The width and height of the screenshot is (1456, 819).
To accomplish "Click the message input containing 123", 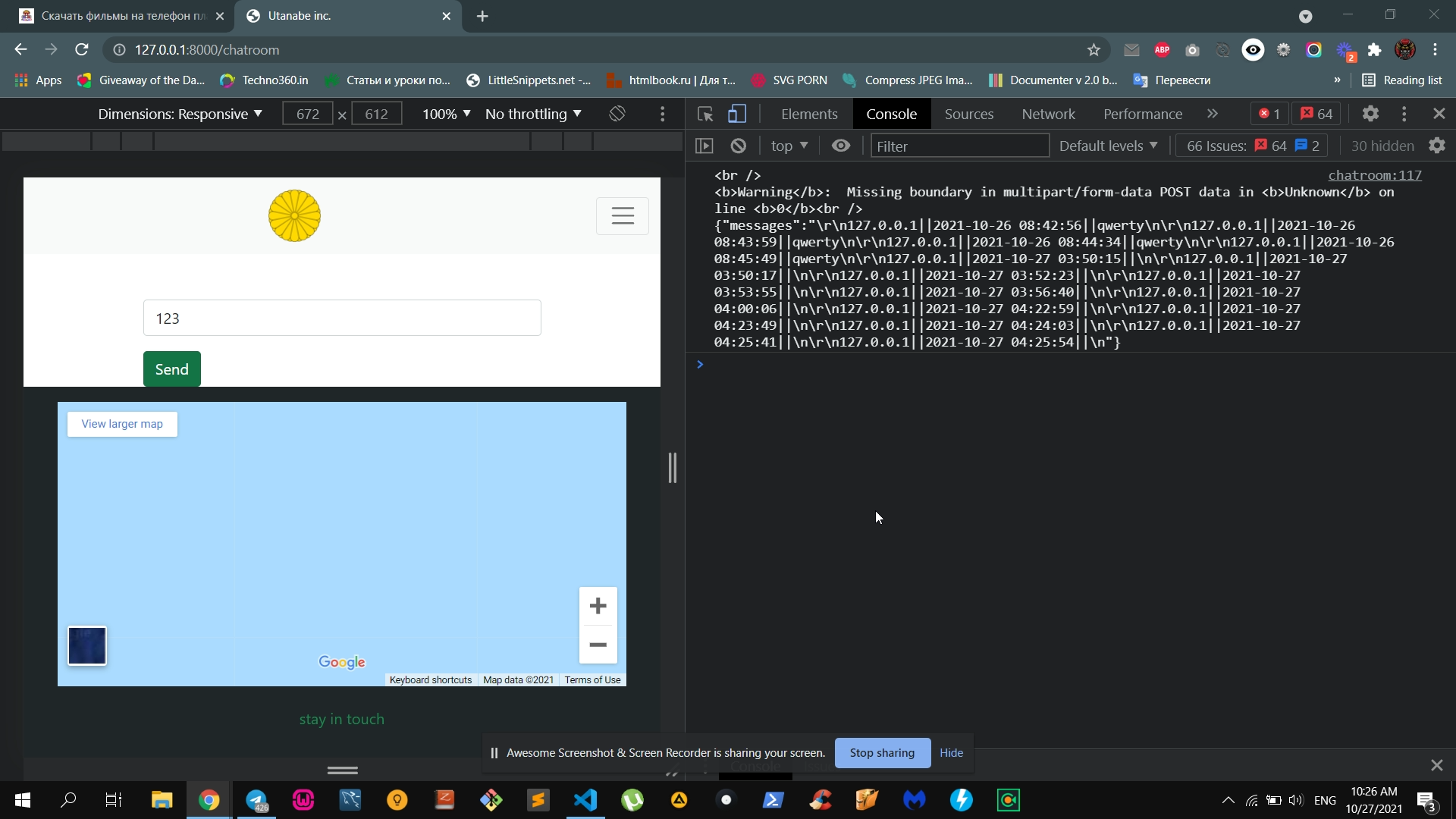I will [x=342, y=318].
